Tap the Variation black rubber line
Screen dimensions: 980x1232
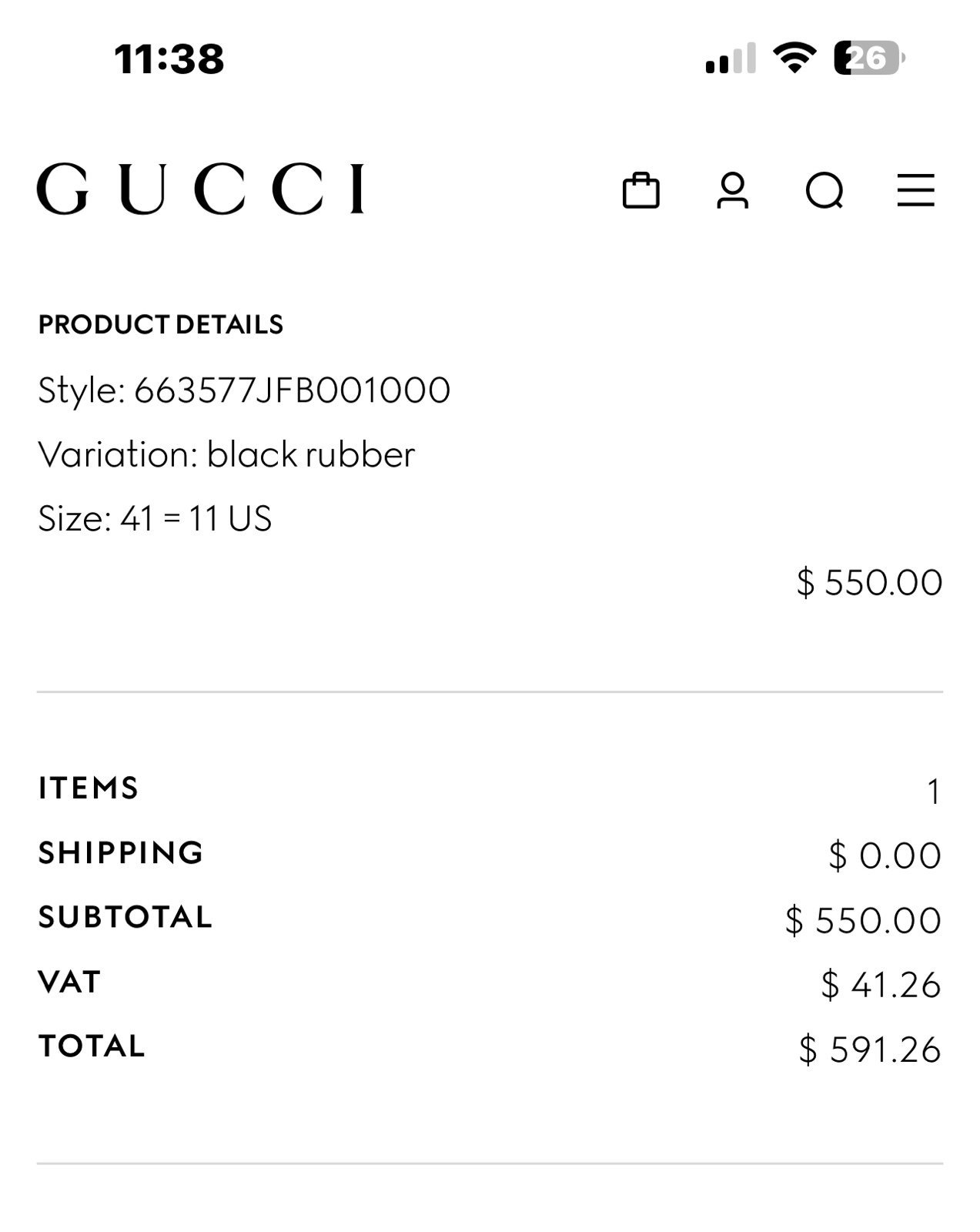coord(226,454)
